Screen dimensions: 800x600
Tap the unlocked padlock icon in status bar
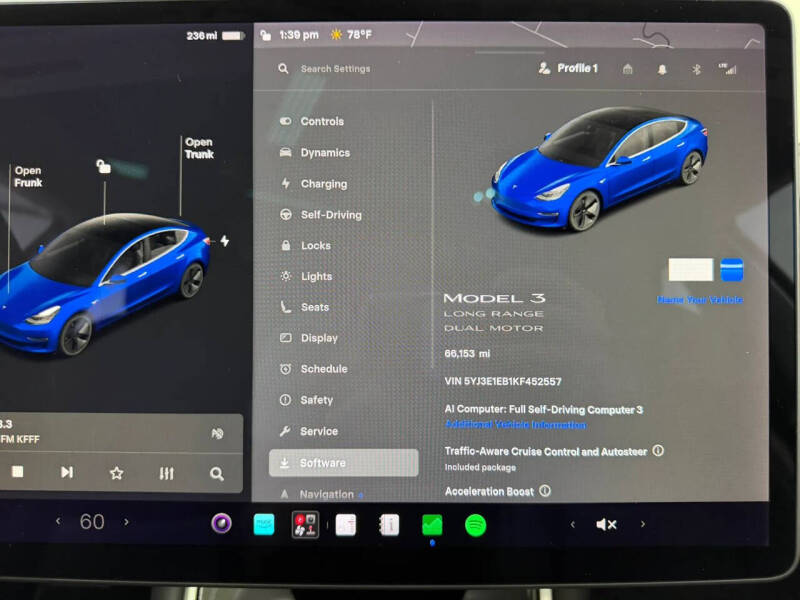click(265, 35)
